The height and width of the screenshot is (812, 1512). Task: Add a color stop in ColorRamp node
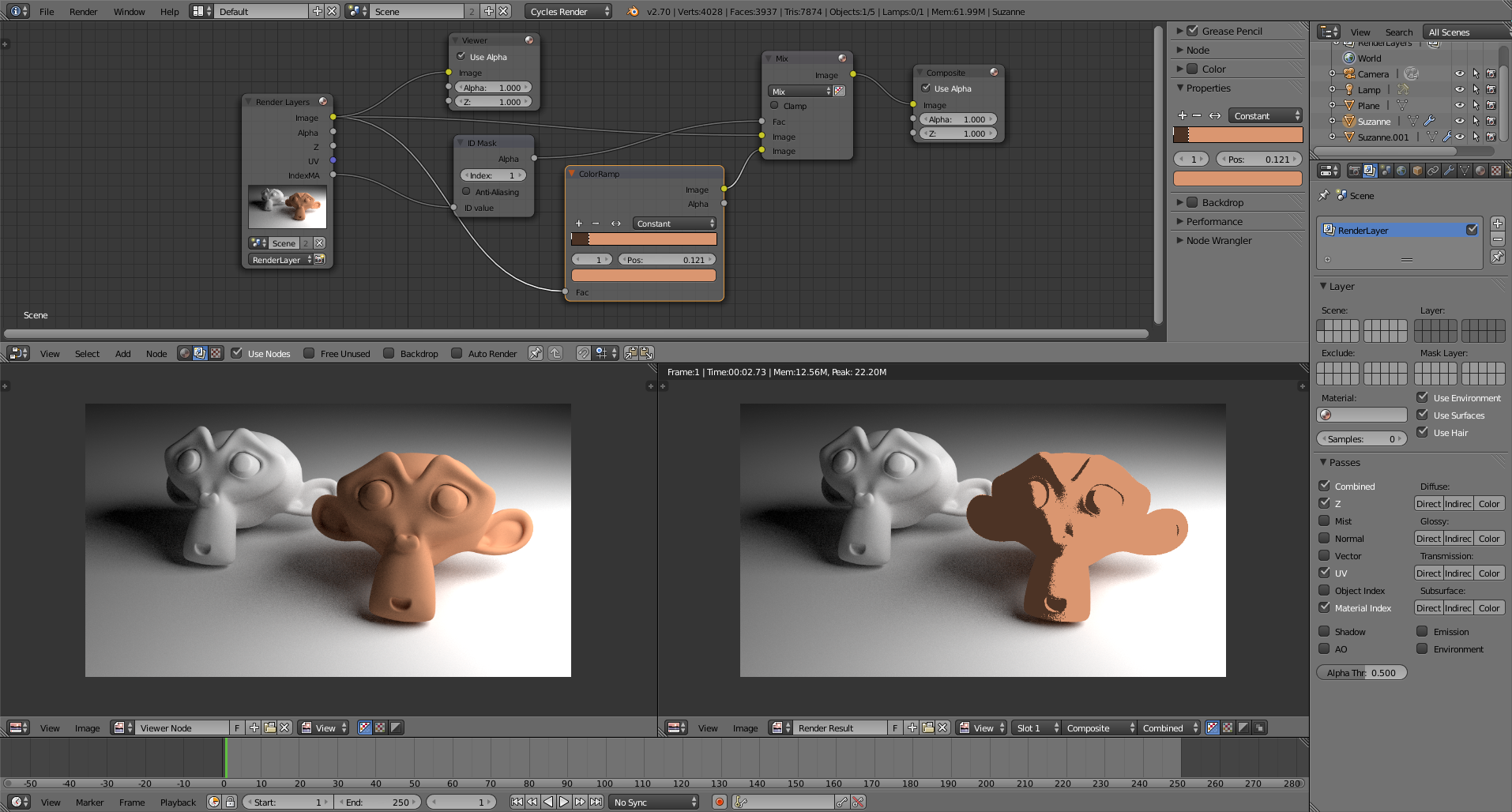tap(578, 224)
